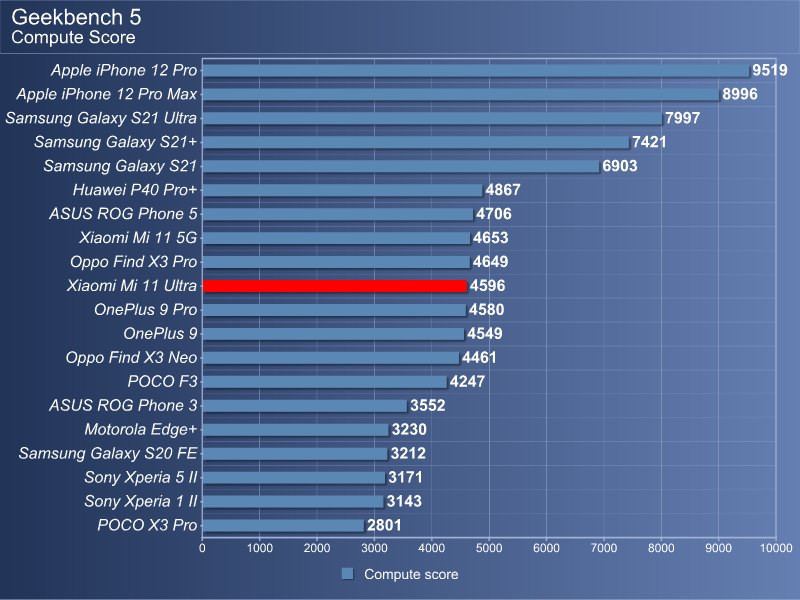800x600 pixels.
Task: Select the score value 4867
Action: click(503, 190)
